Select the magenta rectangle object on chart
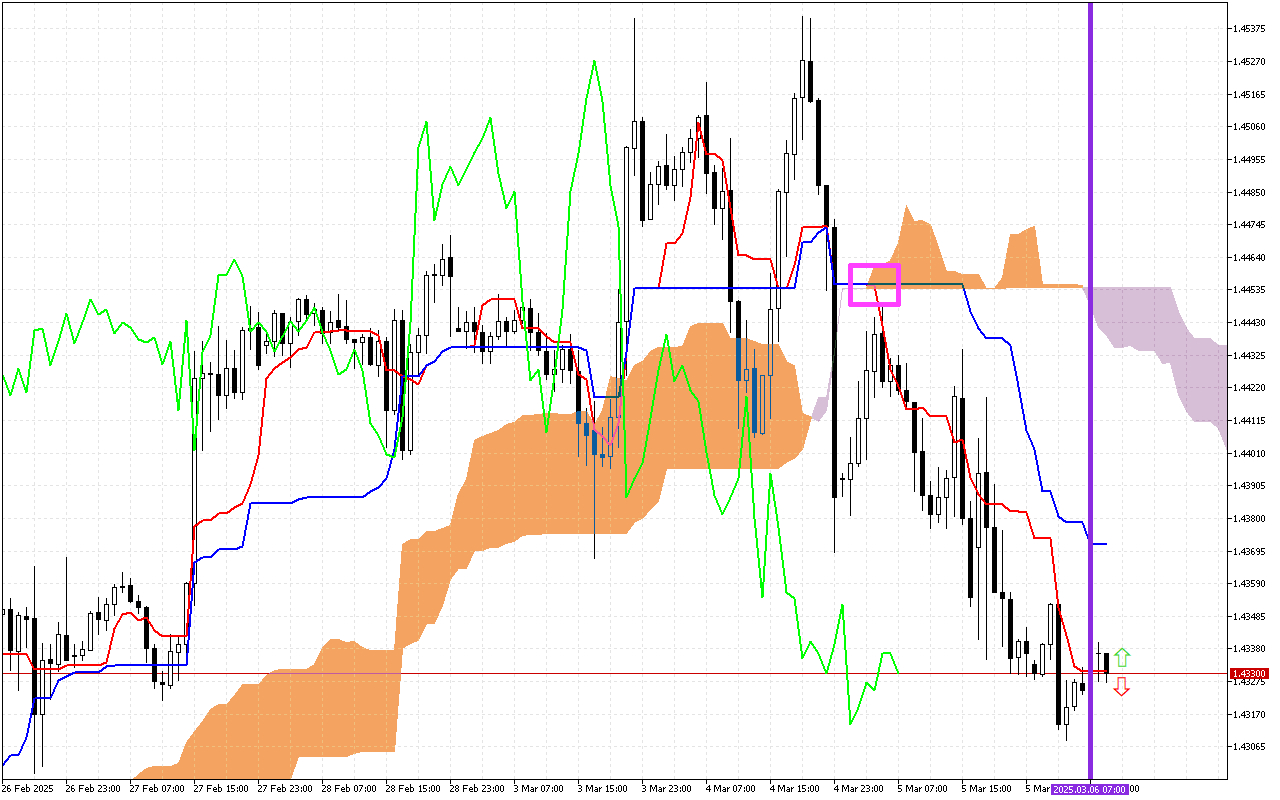This screenshot has height=800, width=1280. 875,284
